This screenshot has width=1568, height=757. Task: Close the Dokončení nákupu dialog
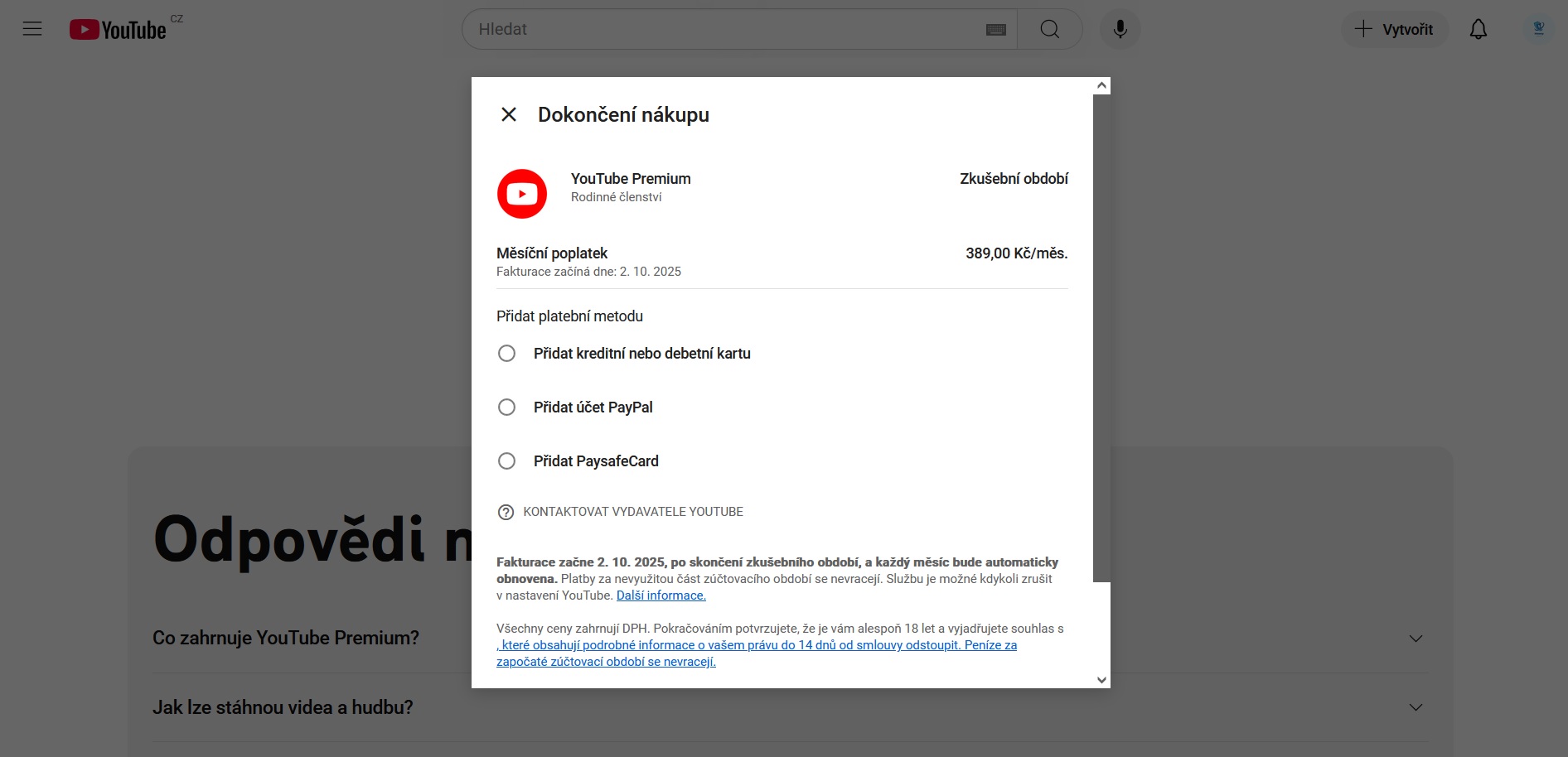pyautogui.click(x=509, y=114)
